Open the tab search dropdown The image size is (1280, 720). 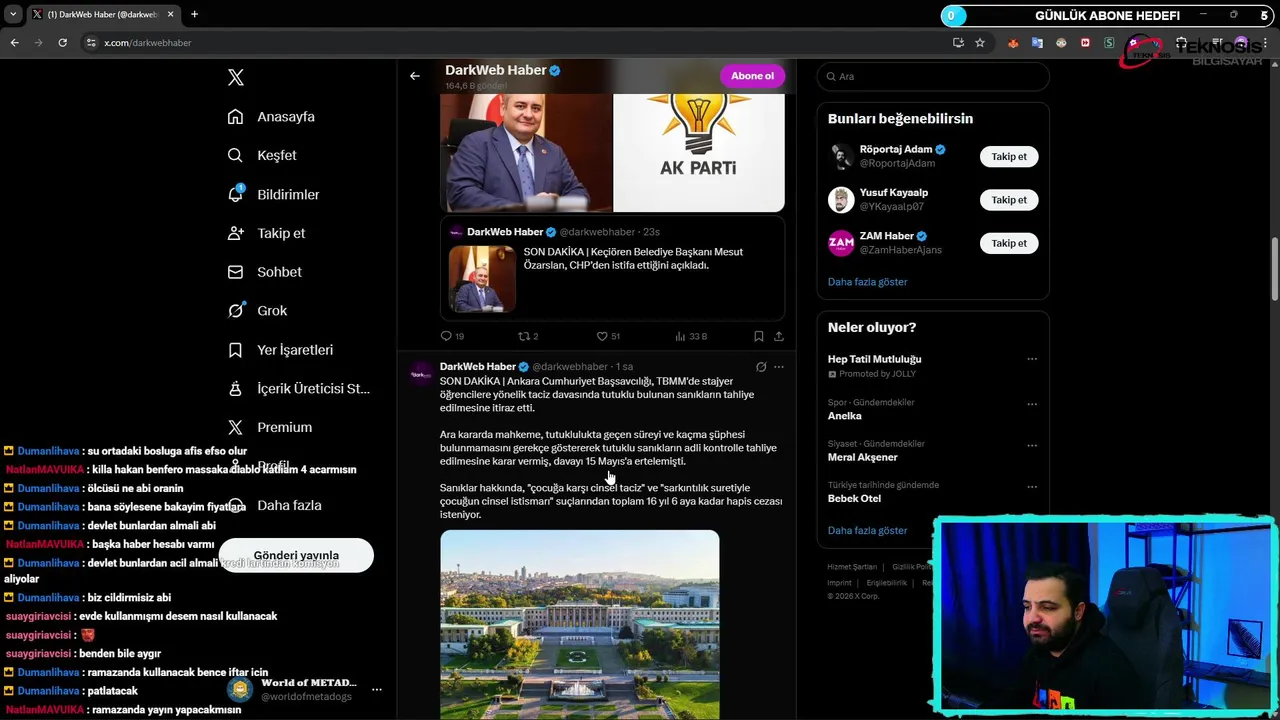pos(12,14)
